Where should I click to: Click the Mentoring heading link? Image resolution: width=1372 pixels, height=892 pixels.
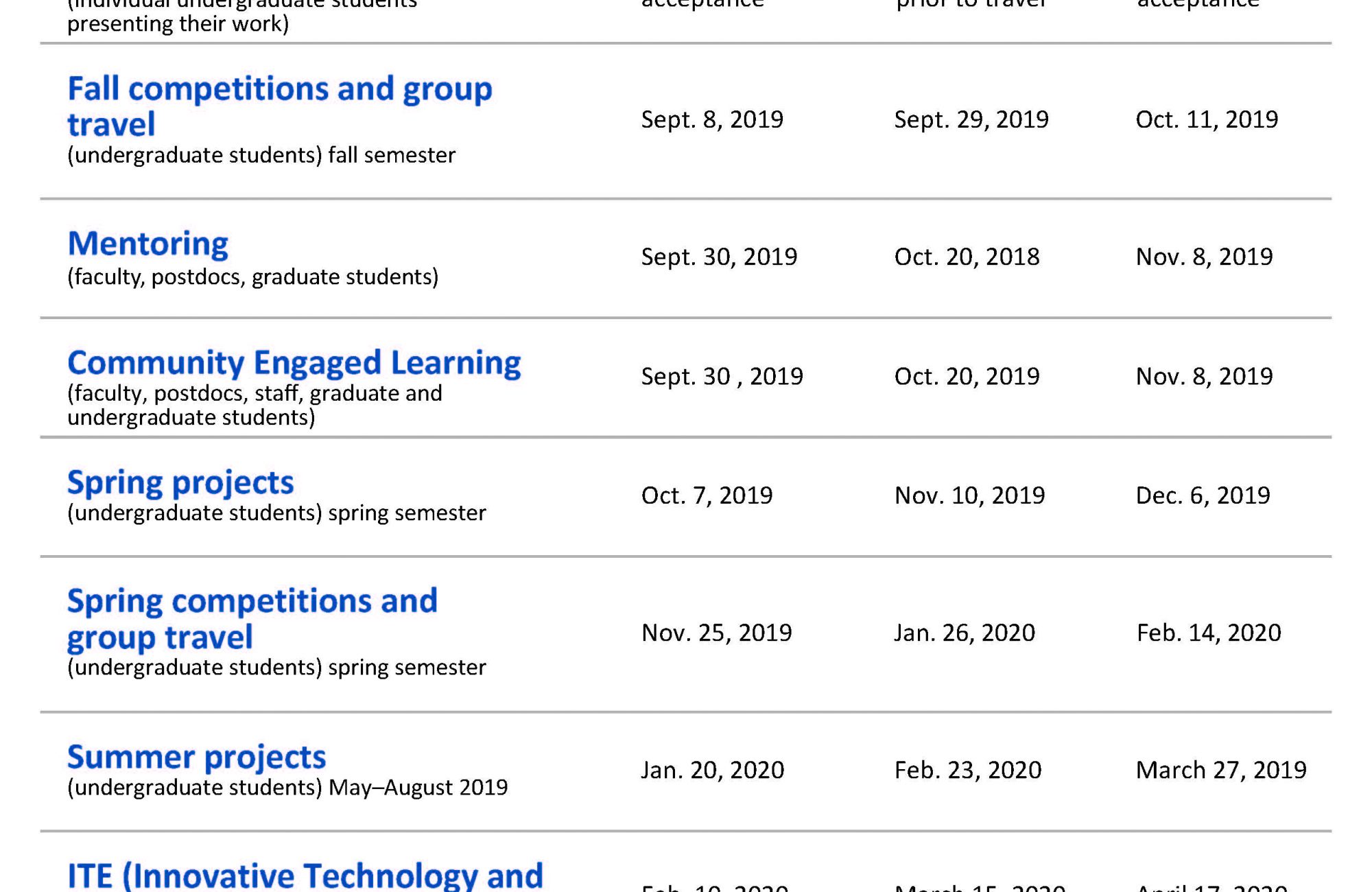tap(147, 244)
